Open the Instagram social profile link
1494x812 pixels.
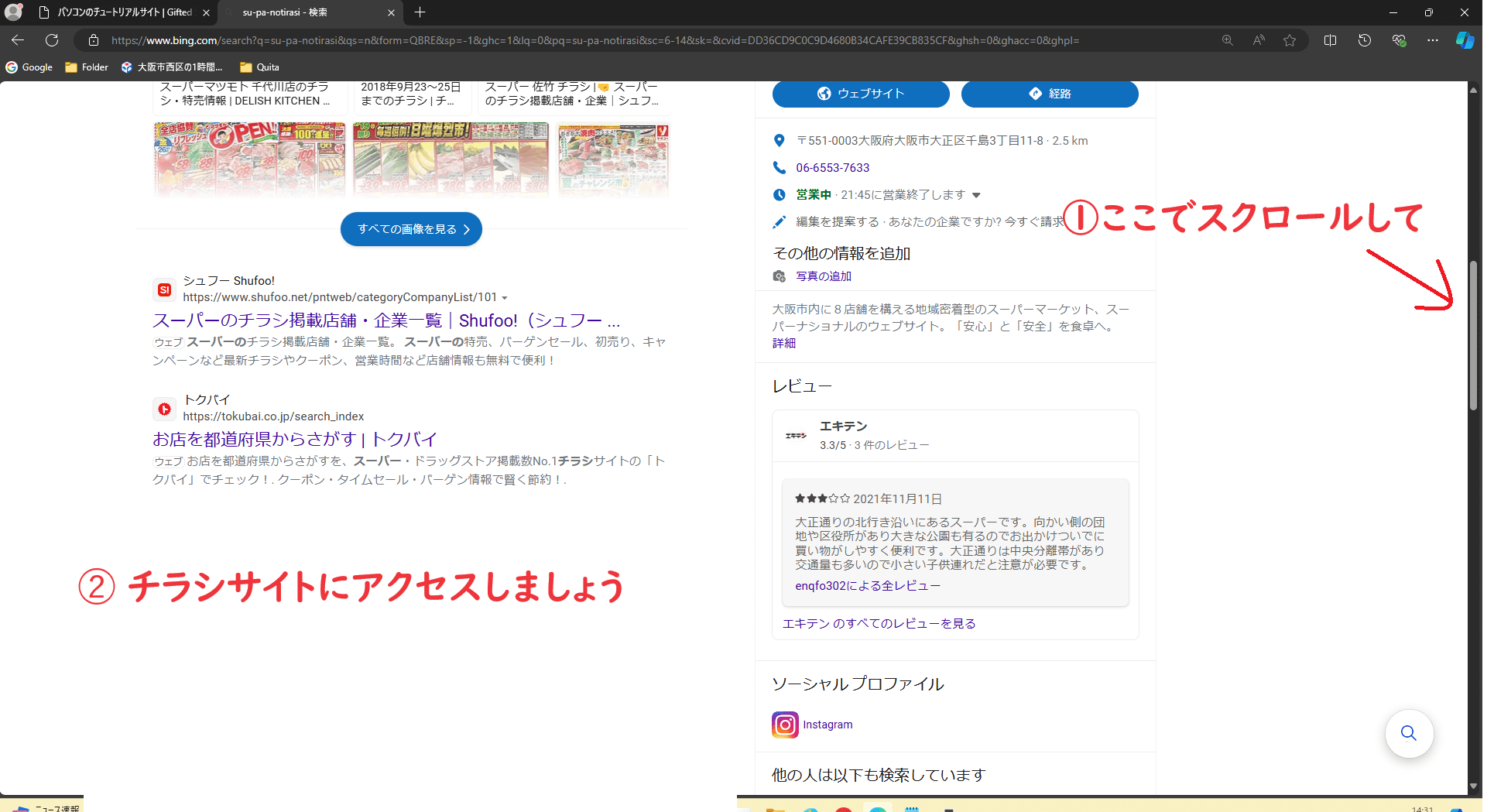[x=828, y=725]
